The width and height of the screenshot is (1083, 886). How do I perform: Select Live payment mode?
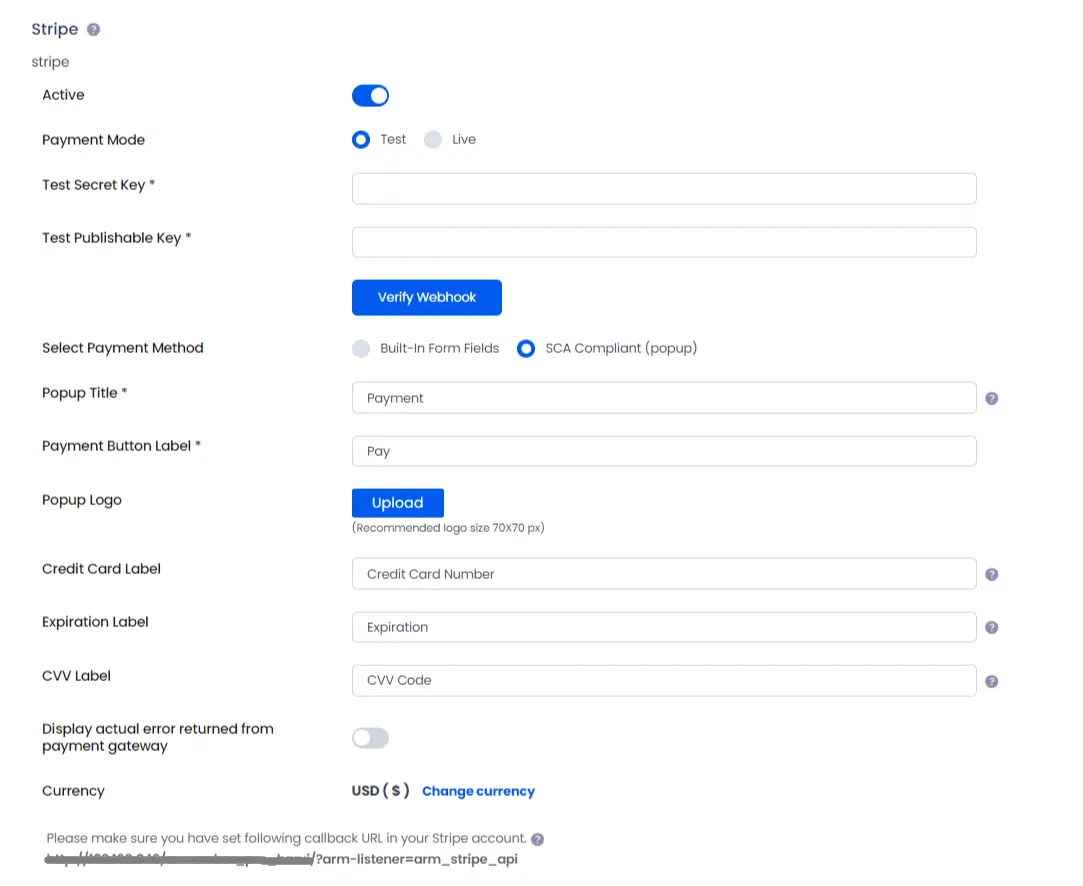click(433, 140)
